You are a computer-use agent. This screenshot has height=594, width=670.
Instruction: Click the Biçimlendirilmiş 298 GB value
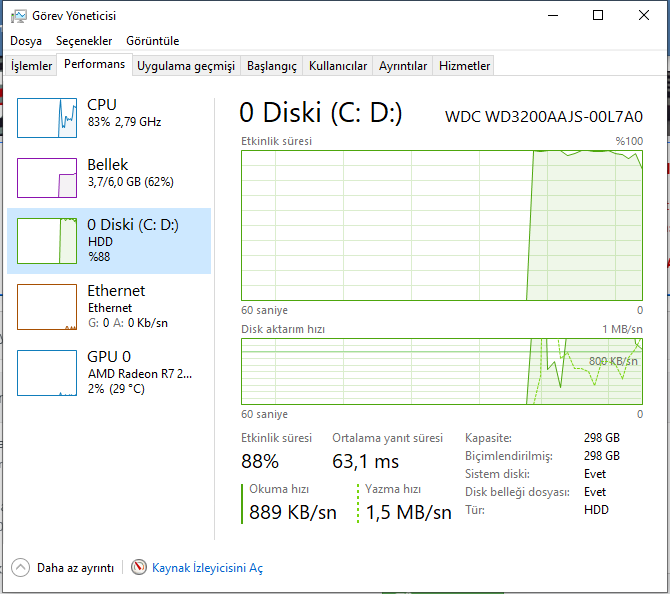tap(602, 456)
